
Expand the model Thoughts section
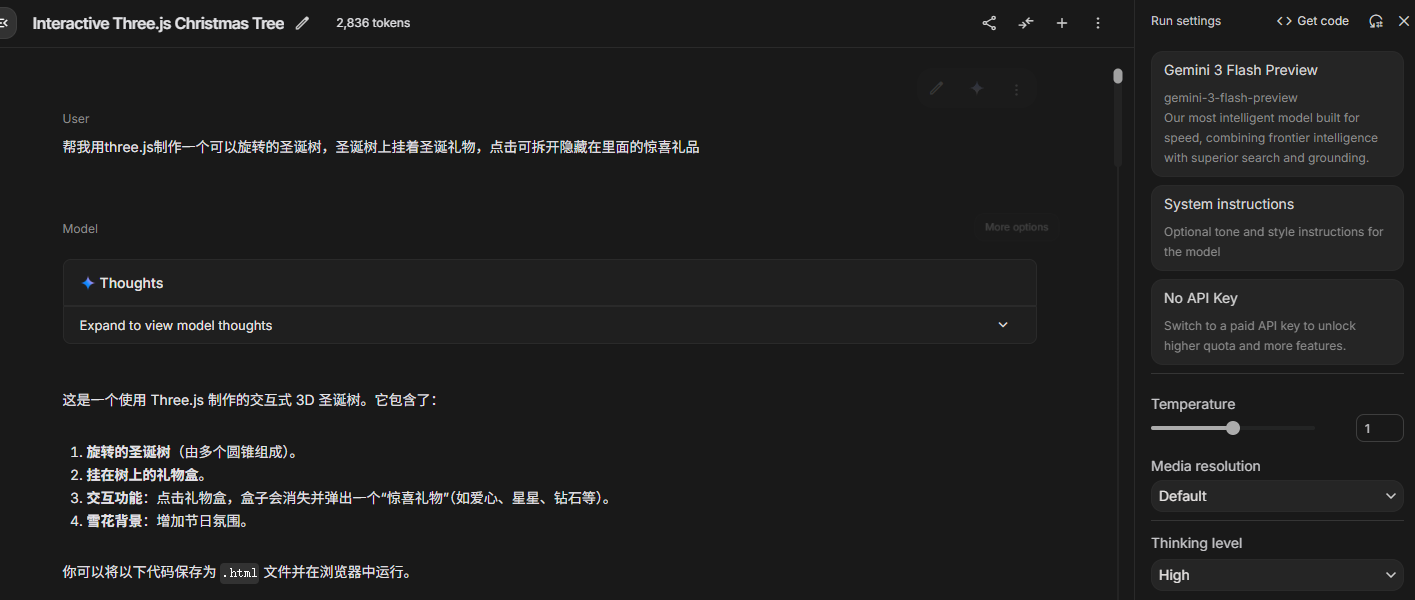click(x=550, y=325)
